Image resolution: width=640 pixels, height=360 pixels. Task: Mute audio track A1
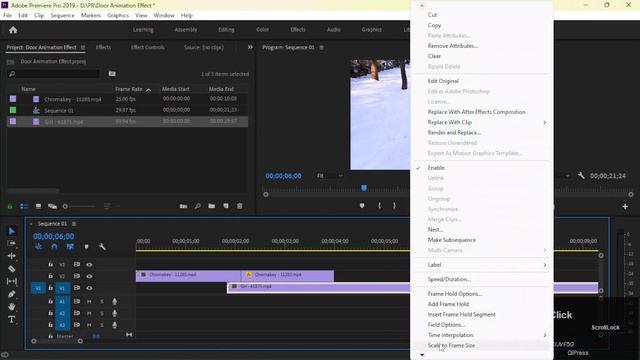pos(89,302)
